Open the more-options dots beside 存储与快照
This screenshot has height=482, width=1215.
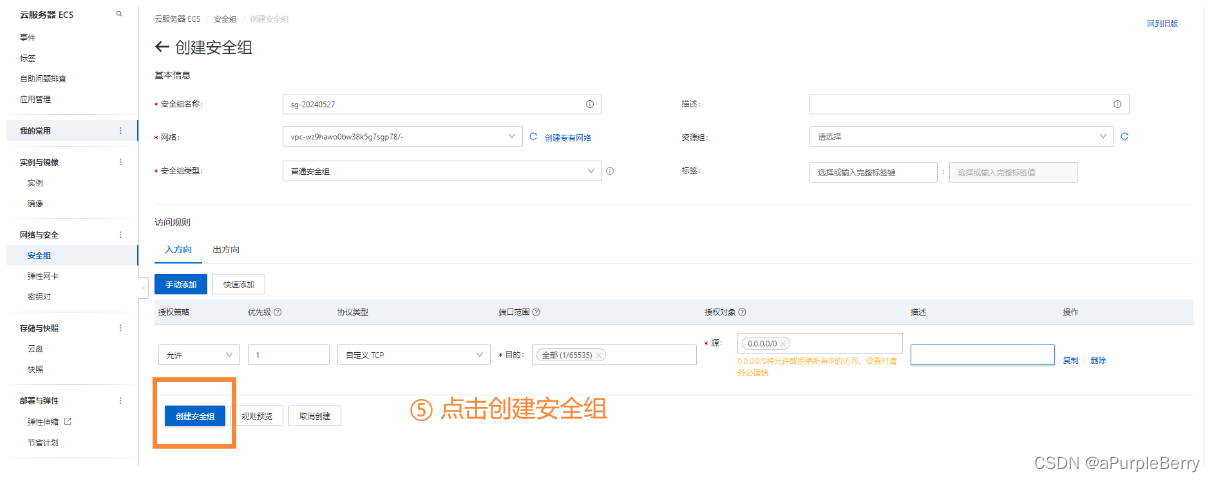point(121,328)
